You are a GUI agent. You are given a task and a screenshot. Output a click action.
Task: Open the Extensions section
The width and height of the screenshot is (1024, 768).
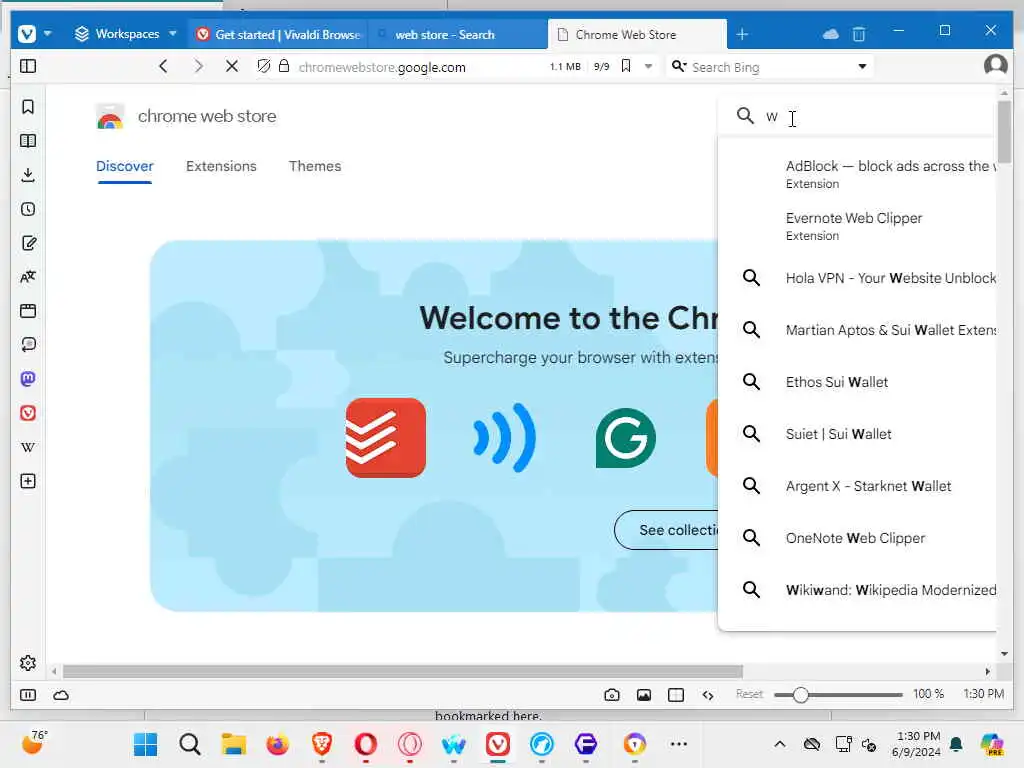(221, 166)
